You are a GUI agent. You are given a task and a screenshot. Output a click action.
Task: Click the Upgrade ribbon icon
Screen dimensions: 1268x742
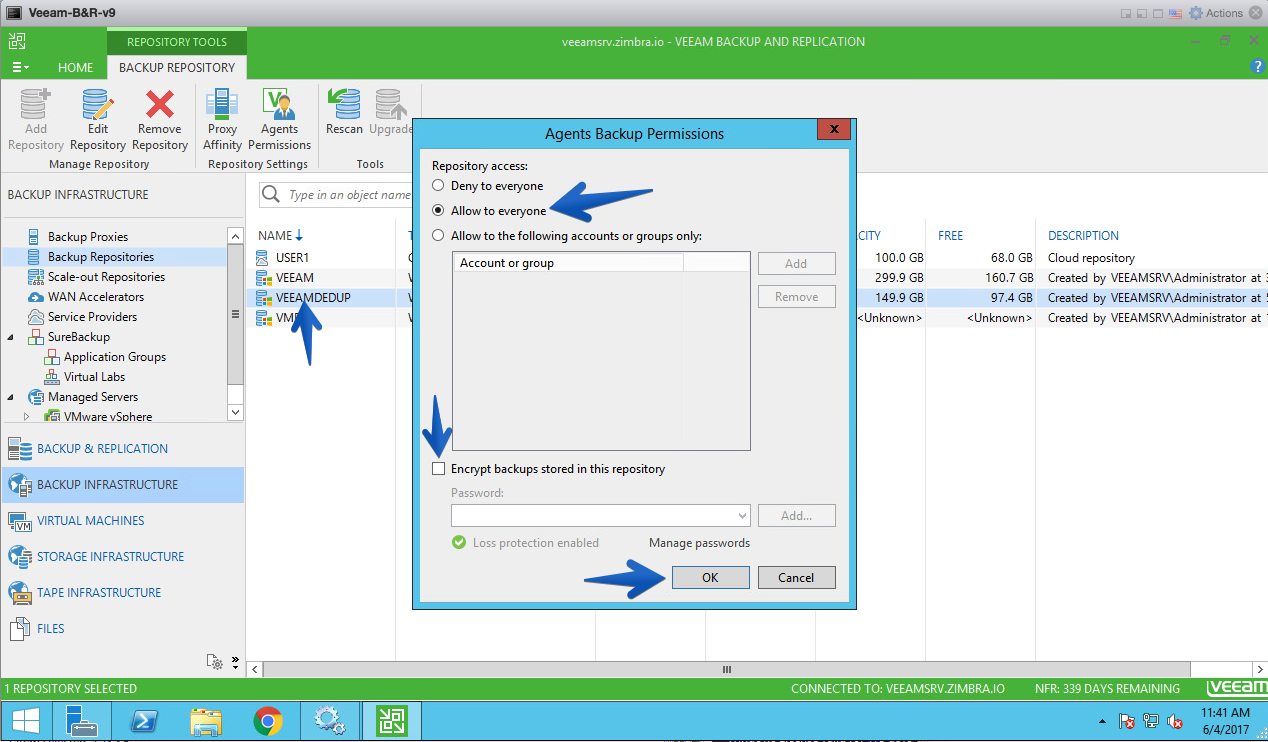pos(390,112)
